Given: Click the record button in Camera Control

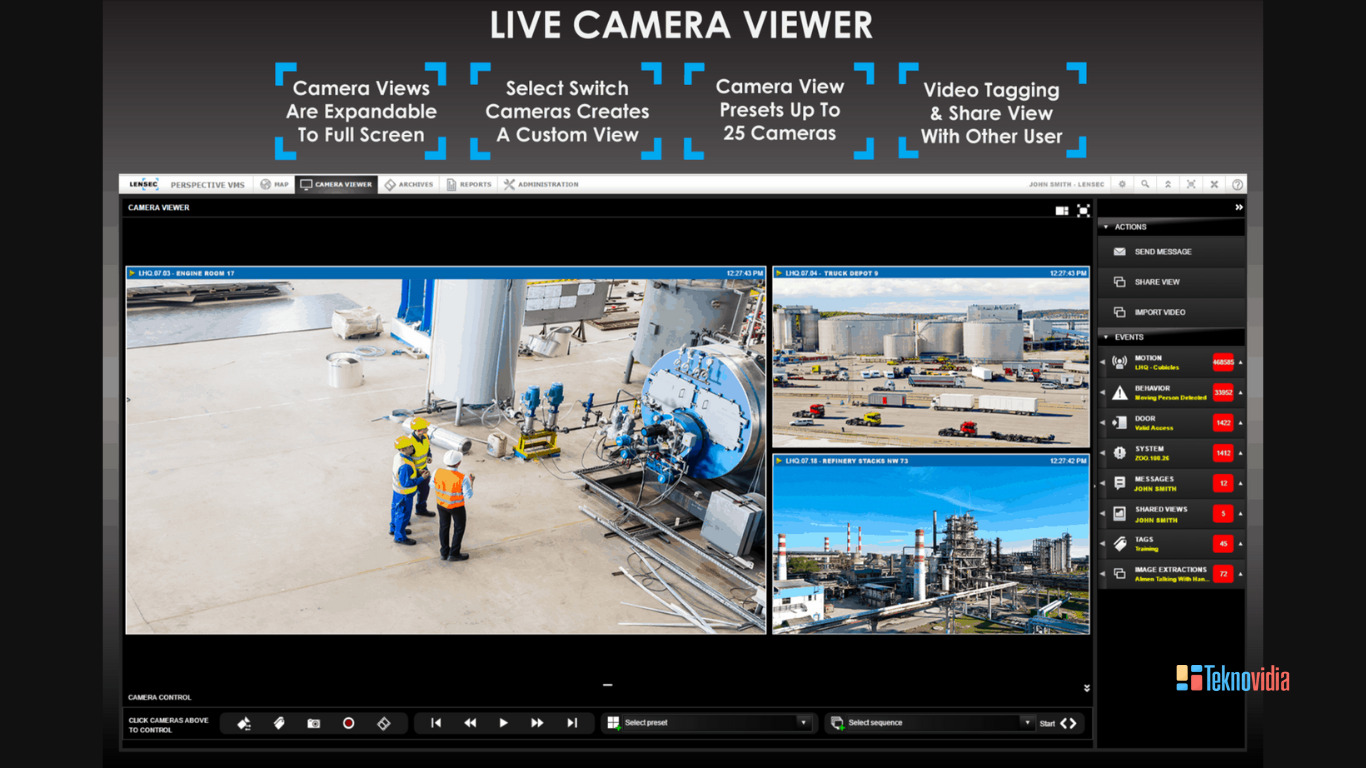Looking at the screenshot, I should coord(348,722).
